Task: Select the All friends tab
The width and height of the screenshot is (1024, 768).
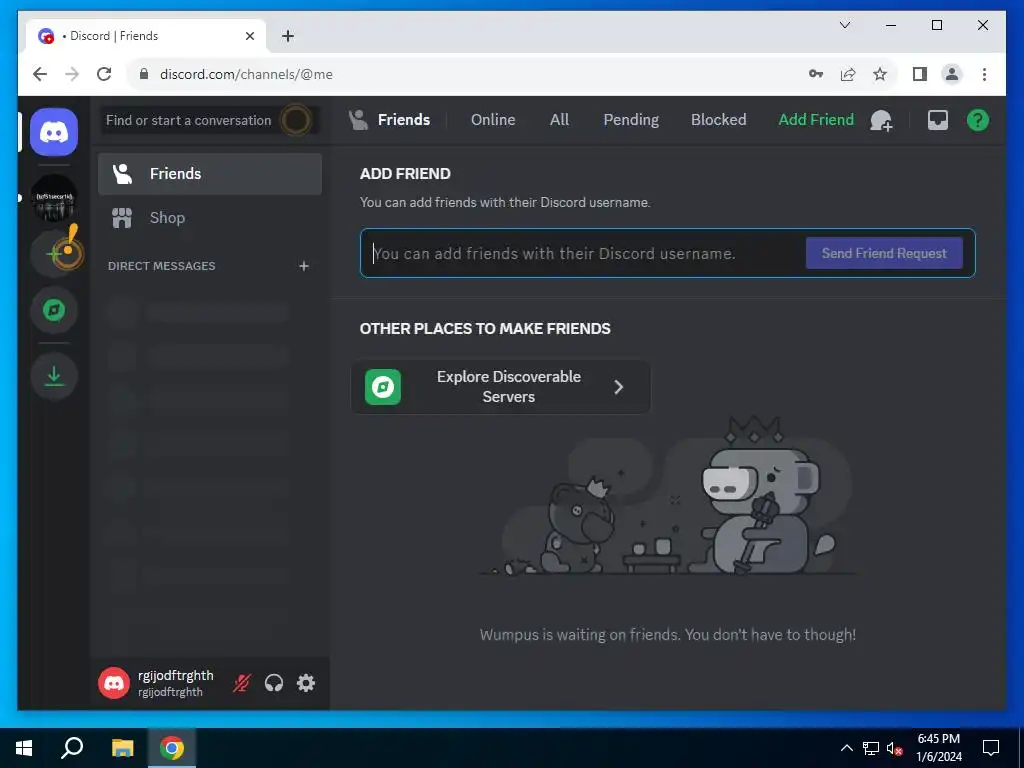Action: 559,120
